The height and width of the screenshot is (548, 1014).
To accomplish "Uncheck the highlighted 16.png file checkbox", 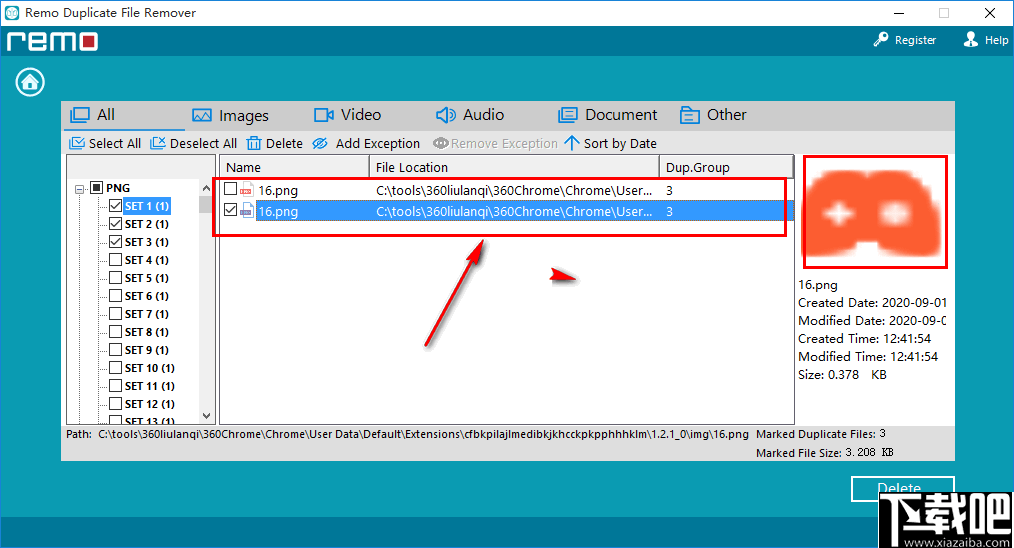I will coord(230,210).
